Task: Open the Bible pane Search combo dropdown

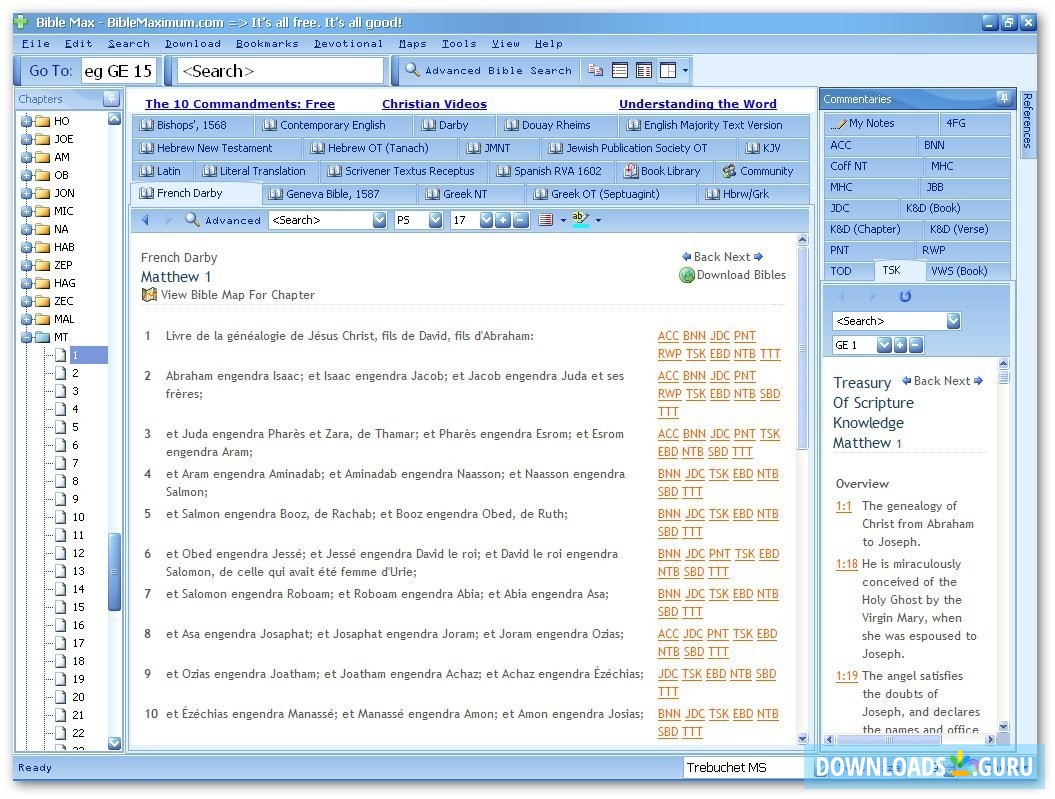Action: pyautogui.click(x=379, y=220)
